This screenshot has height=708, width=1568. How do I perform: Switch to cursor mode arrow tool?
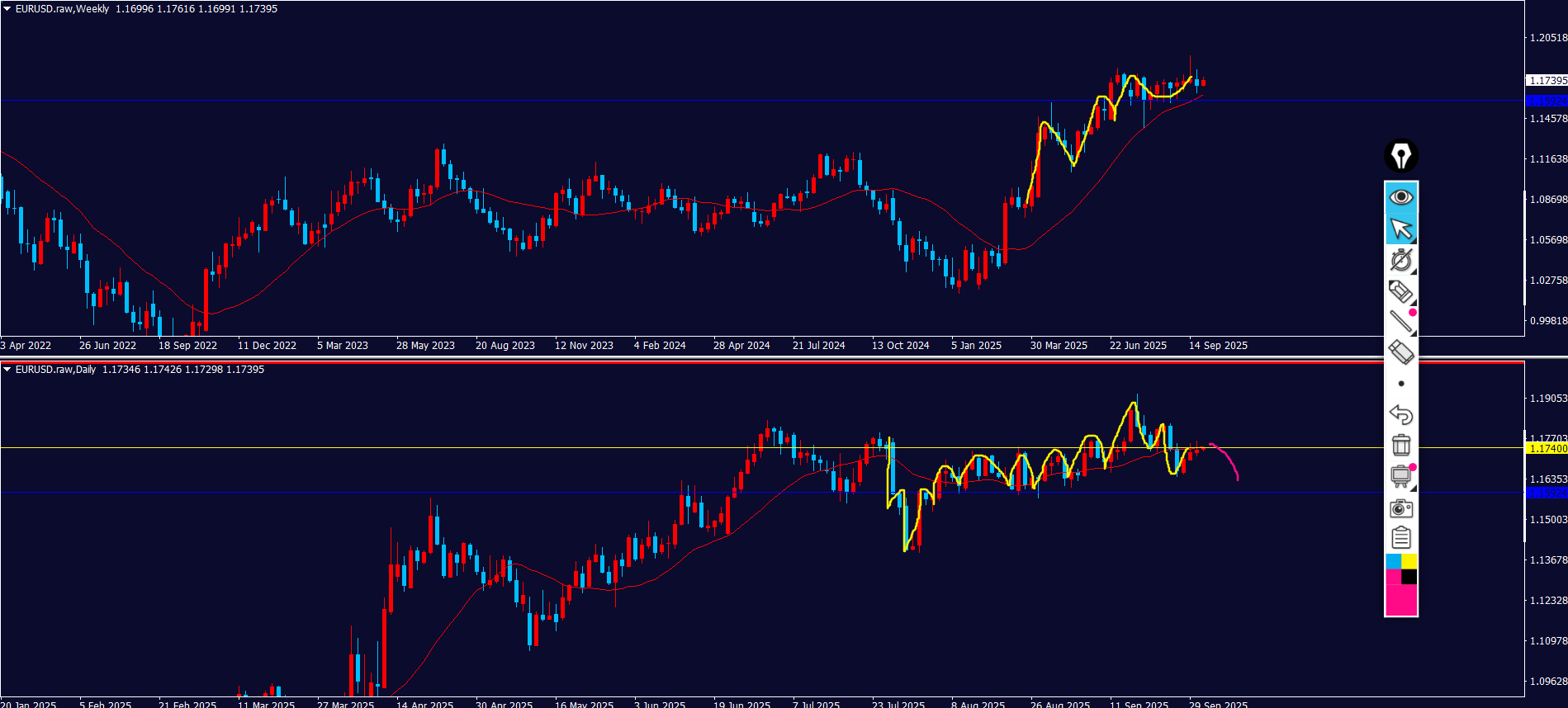[1400, 229]
